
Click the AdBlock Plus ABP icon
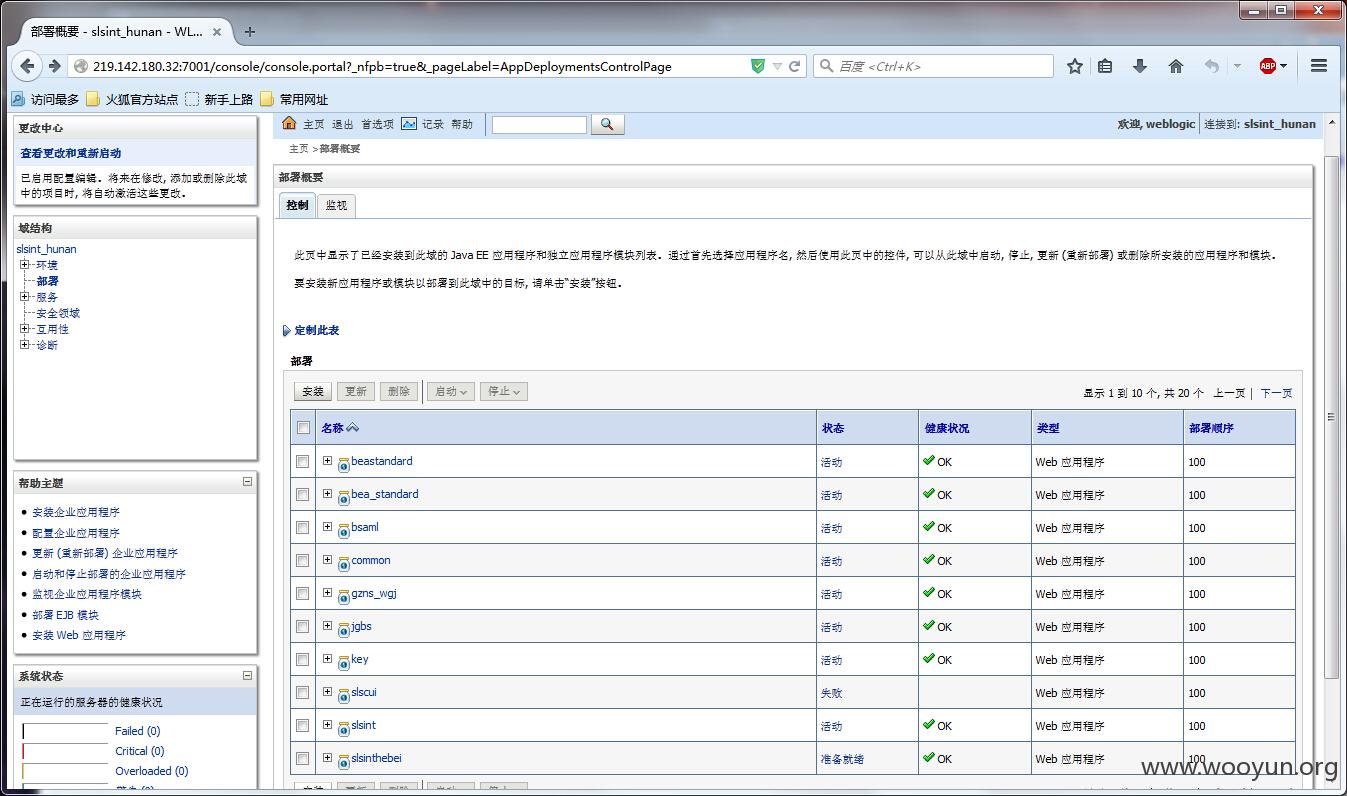click(1268, 66)
